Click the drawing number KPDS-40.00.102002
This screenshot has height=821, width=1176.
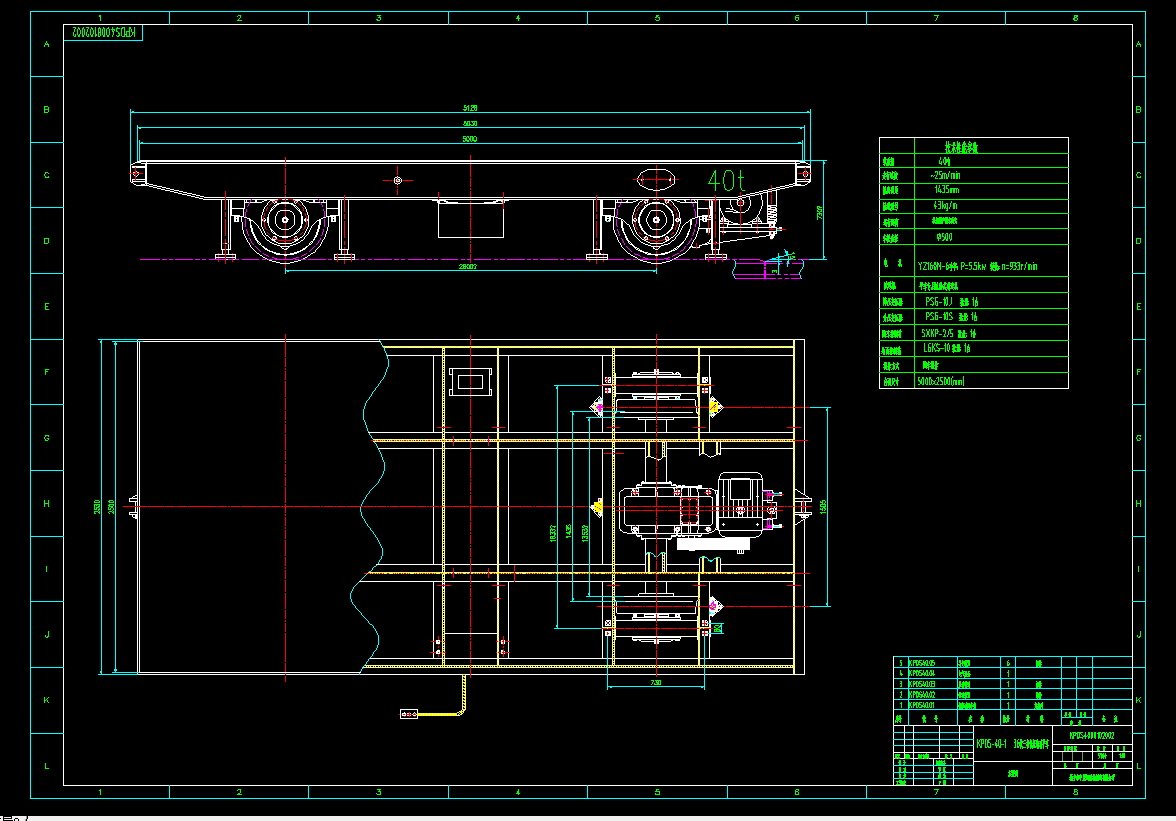1091,736
